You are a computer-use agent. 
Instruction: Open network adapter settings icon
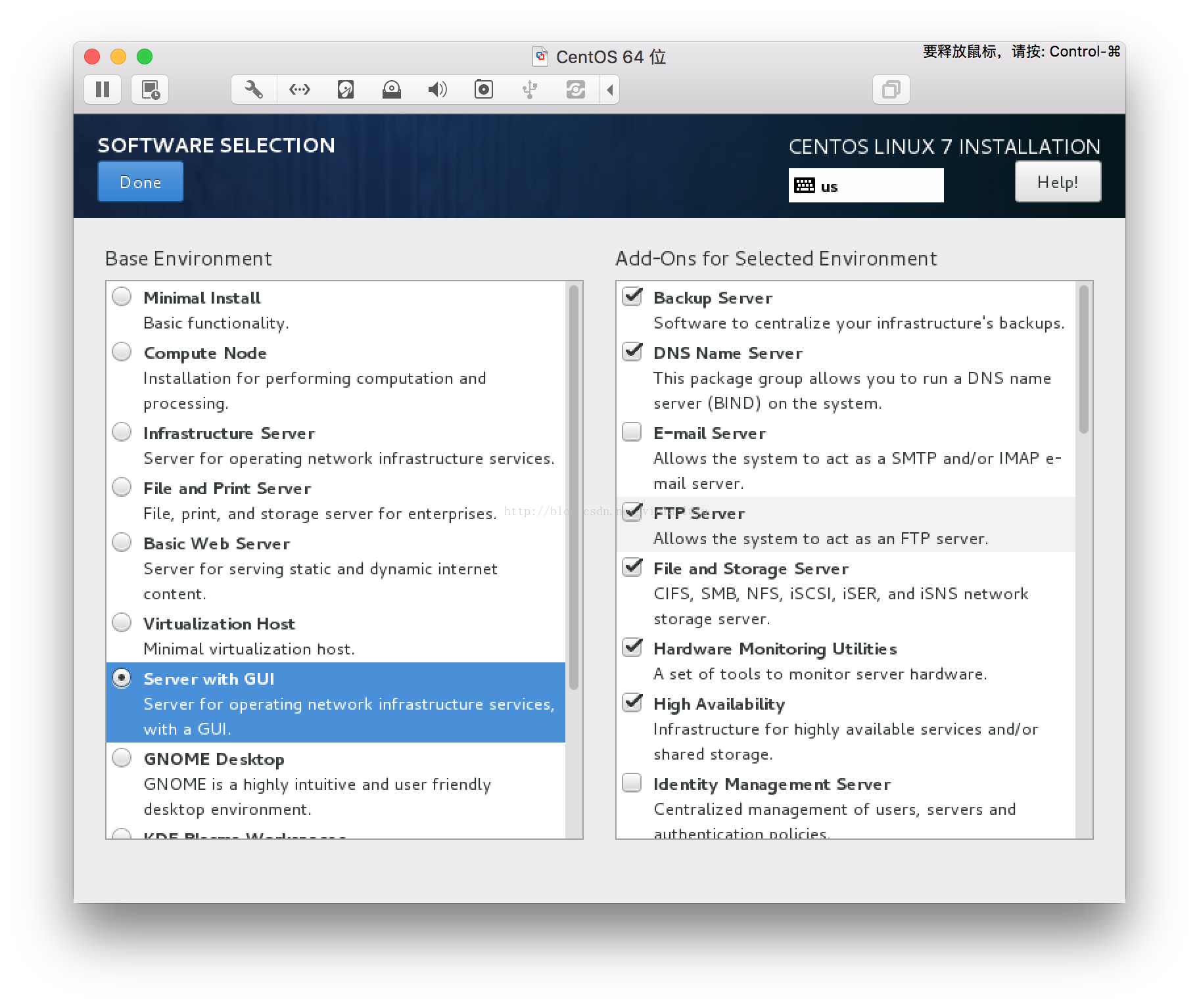[300, 89]
